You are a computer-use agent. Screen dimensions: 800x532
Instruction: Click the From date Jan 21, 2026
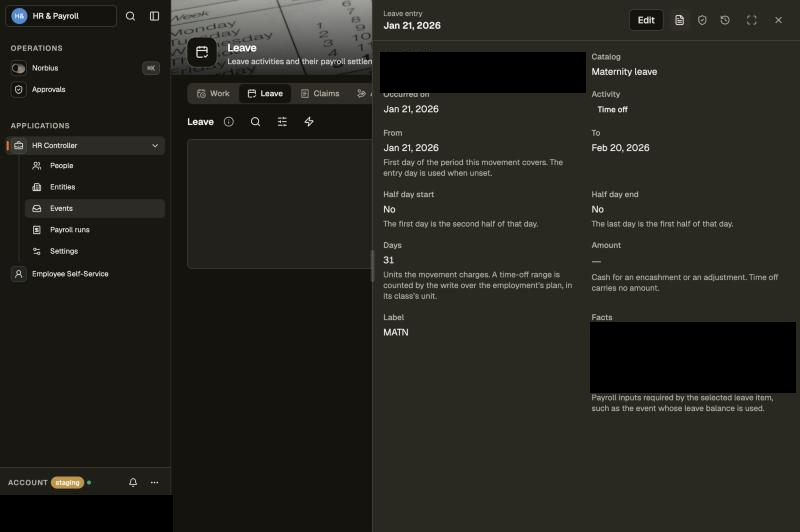(x=411, y=148)
